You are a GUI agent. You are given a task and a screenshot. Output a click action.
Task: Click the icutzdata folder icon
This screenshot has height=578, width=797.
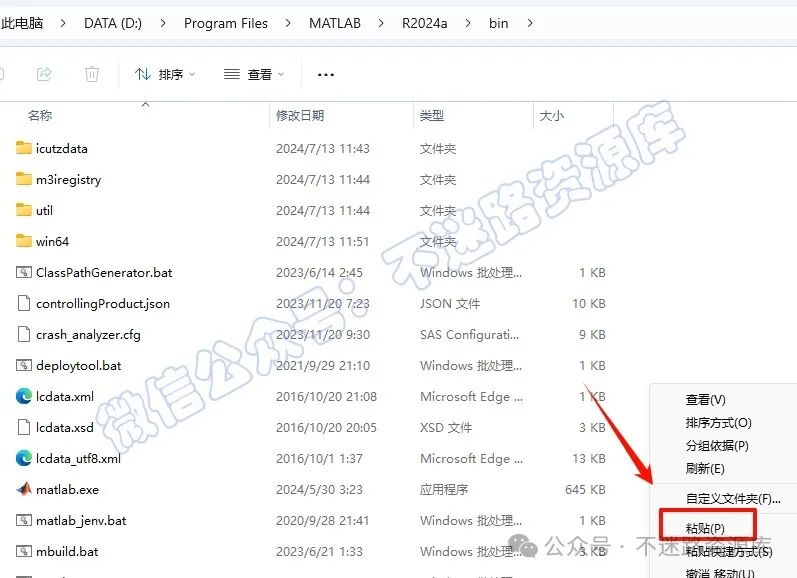point(23,148)
